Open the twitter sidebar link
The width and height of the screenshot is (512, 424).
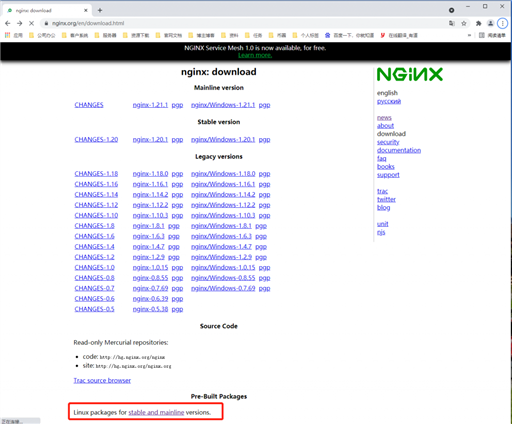386,199
